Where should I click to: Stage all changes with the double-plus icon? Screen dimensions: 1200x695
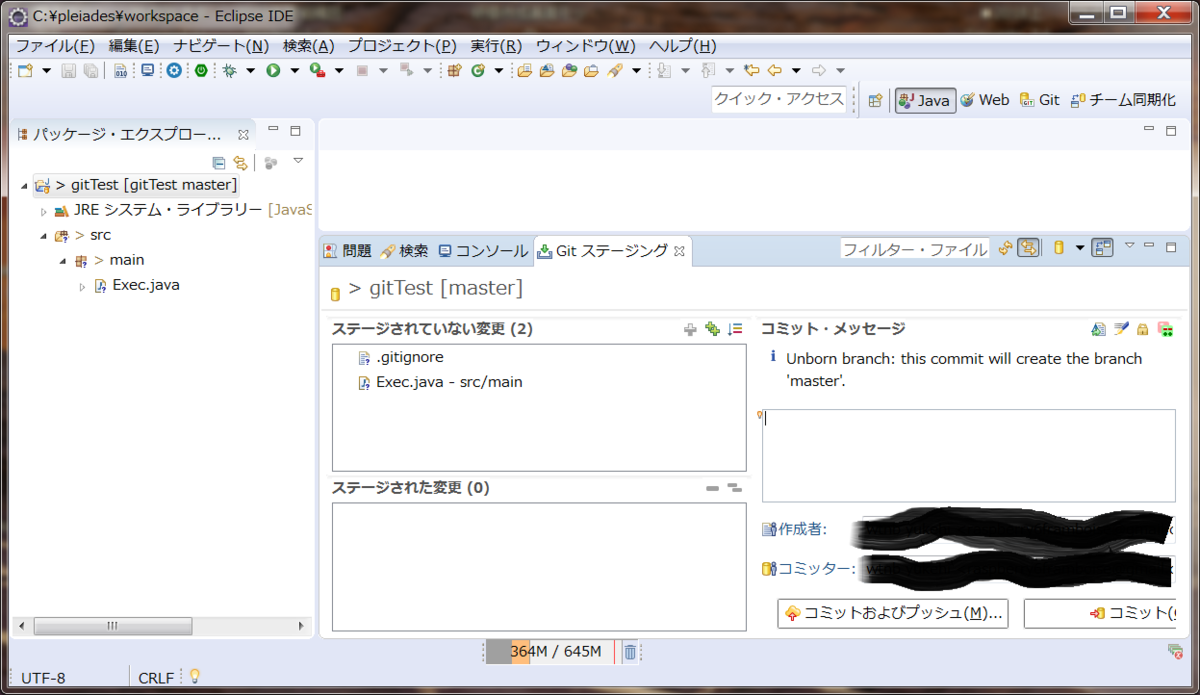pyautogui.click(x=712, y=328)
